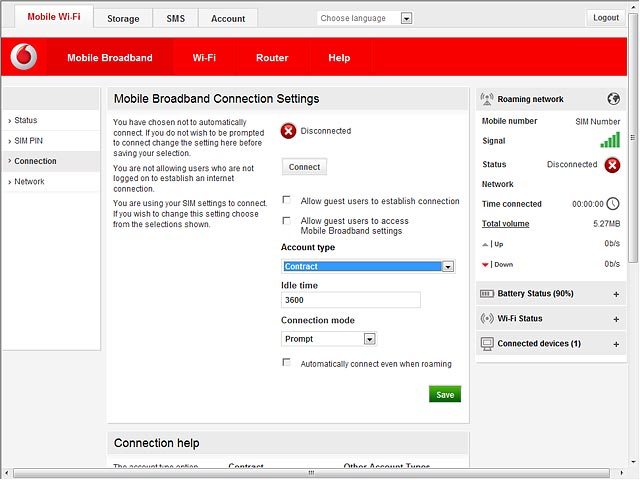Click the 00:00:00 time connected value
Screen dimensions: 640x480
[588, 204]
